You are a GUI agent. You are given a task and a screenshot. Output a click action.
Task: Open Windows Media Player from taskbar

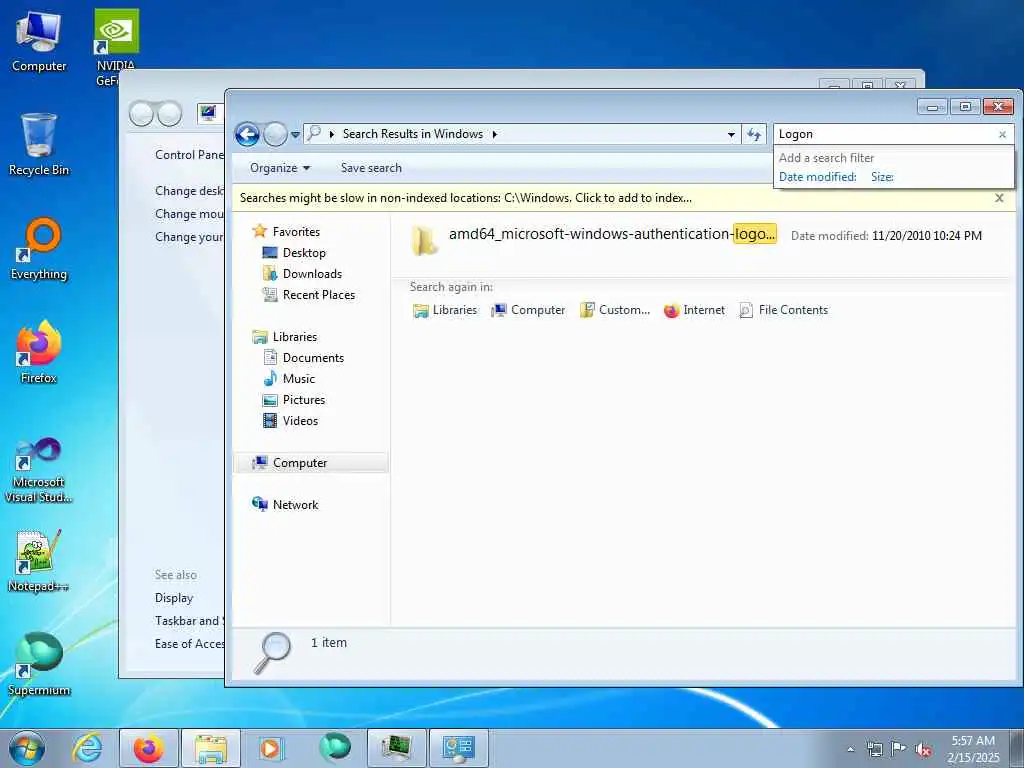click(270, 748)
